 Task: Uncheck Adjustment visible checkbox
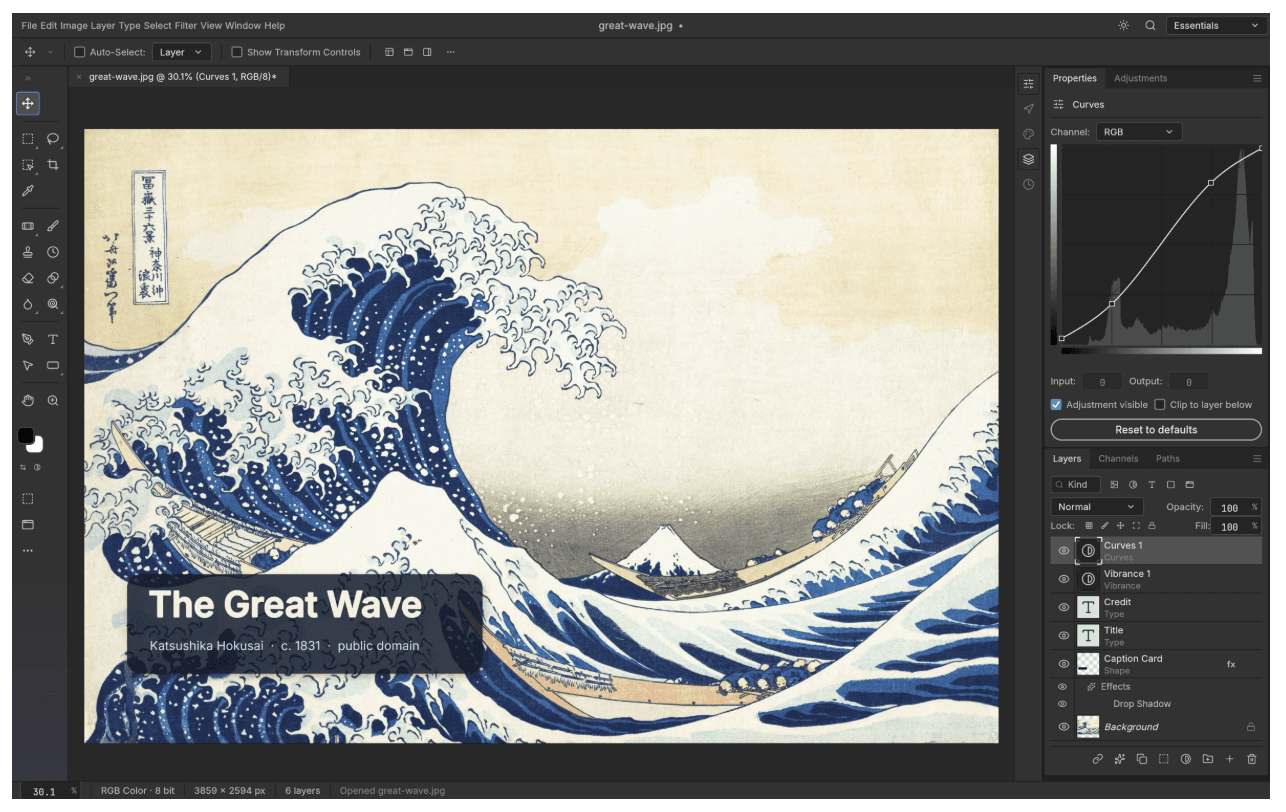pyautogui.click(x=1056, y=405)
